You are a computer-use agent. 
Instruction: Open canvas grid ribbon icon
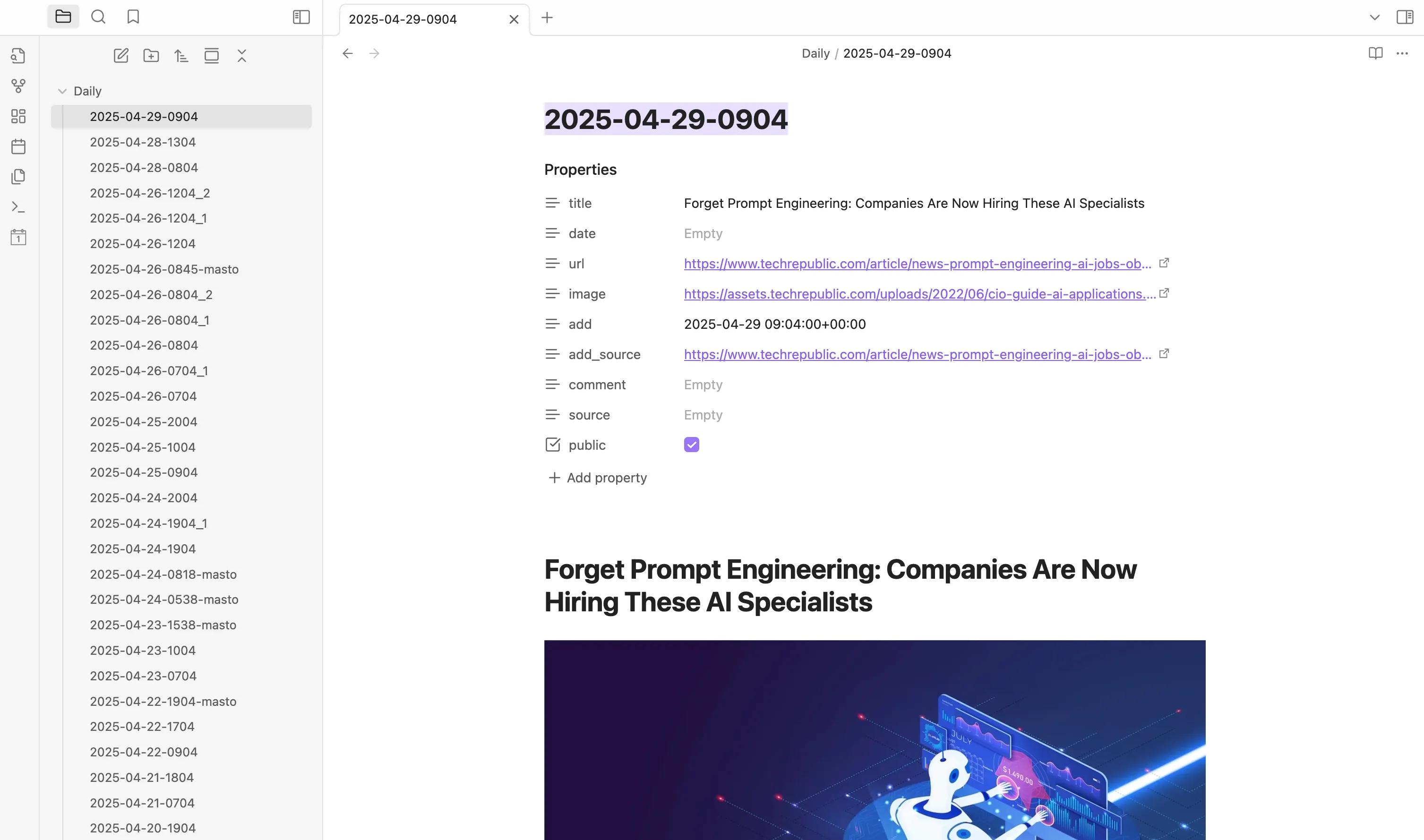click(18, 116)
